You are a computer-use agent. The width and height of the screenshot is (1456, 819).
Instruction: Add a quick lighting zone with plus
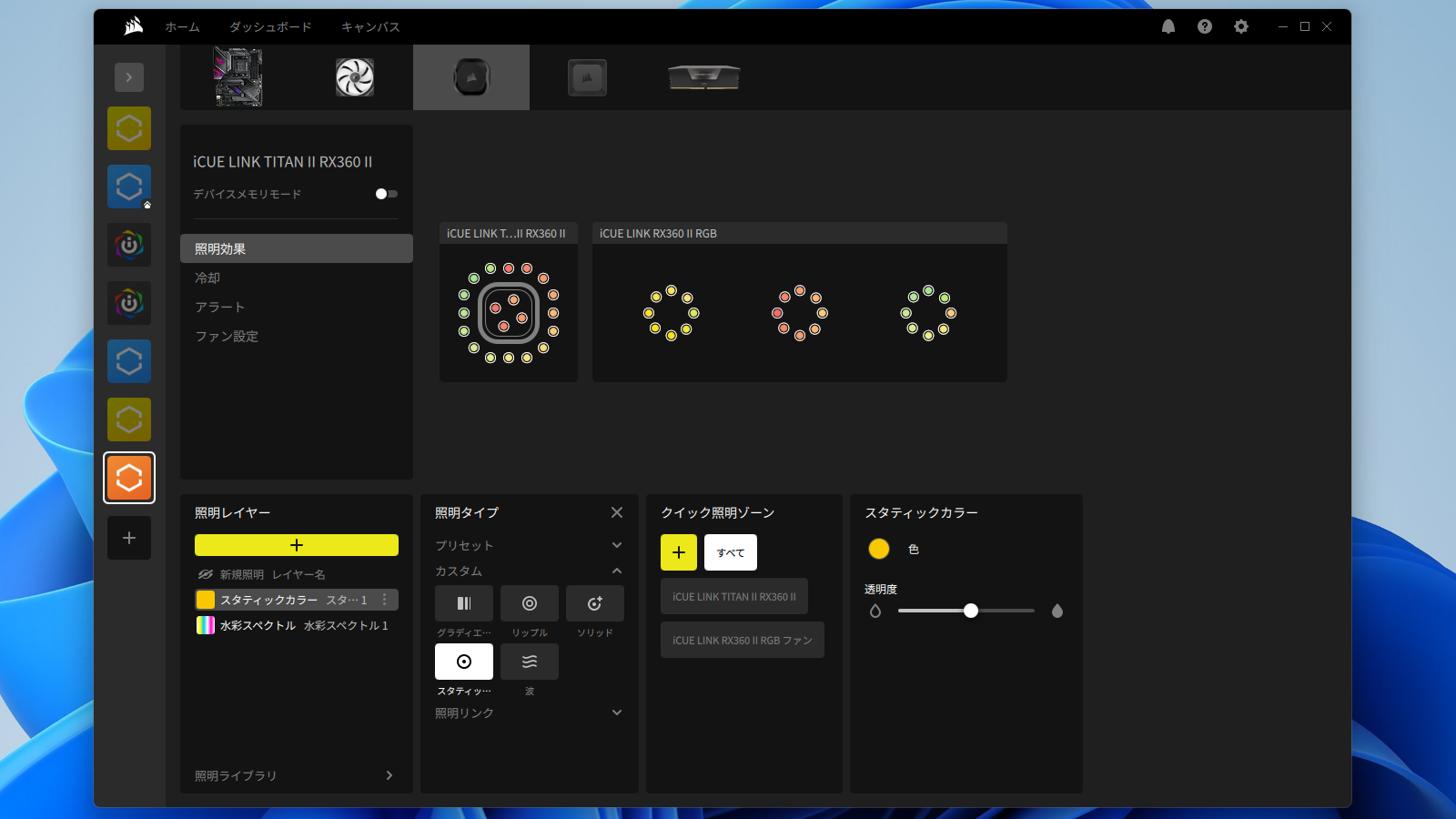tap(679, 552)
